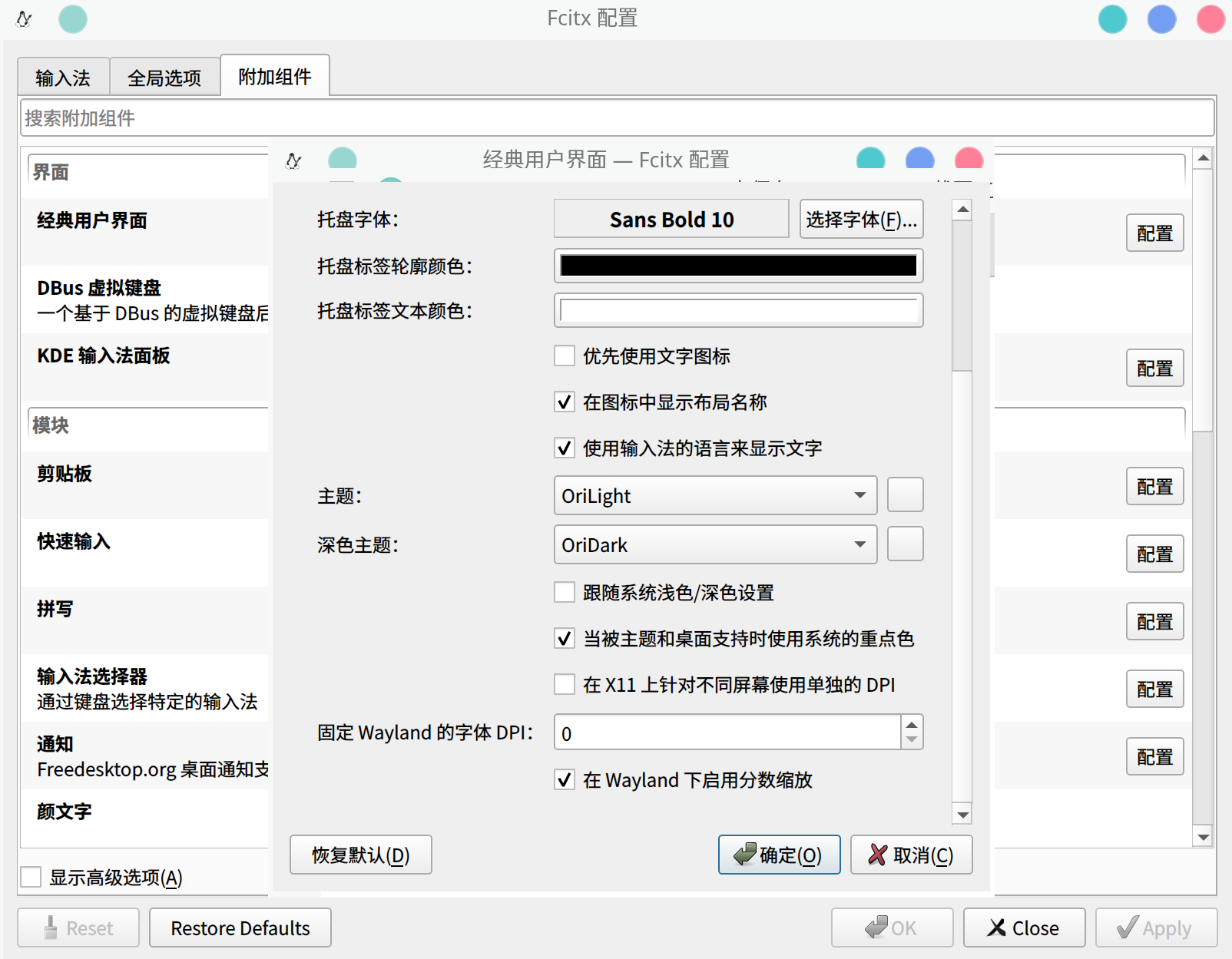Disable 在 Wayland 下启用分数缩放
Viewport: 1232px width, 959px height.
[565, 779]
